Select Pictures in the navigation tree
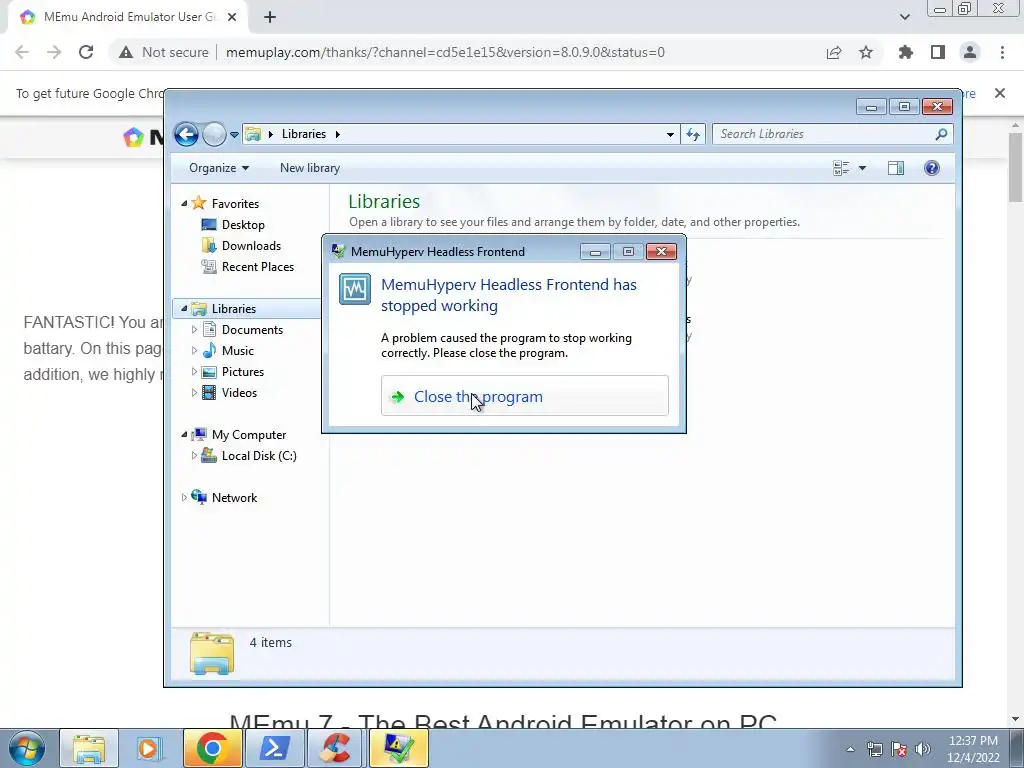Image resolution: width=1024 pixels, height=768 pixels. (243, 372)
